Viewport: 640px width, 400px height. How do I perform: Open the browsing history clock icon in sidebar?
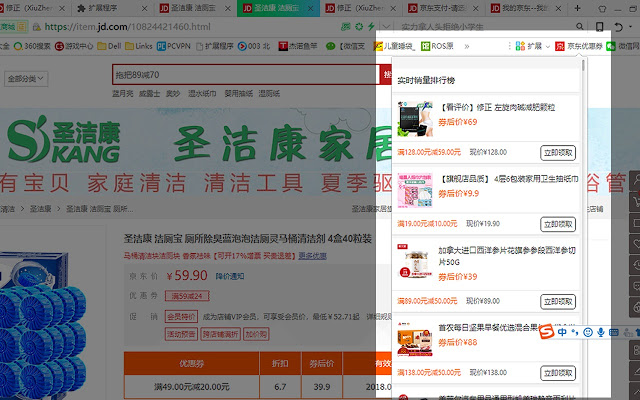click(x=635, y=265)
